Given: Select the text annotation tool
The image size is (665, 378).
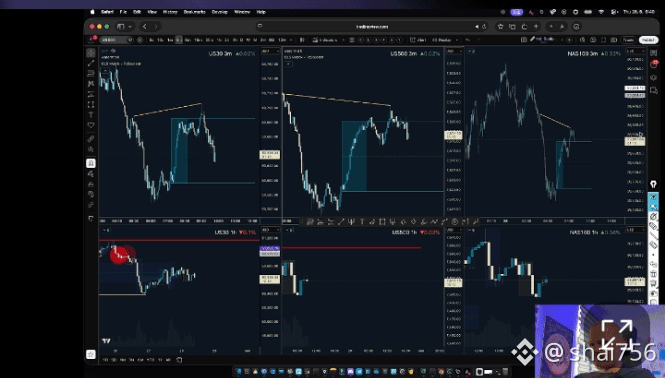Looking at the screenshot, I should [x=91, y=115].
